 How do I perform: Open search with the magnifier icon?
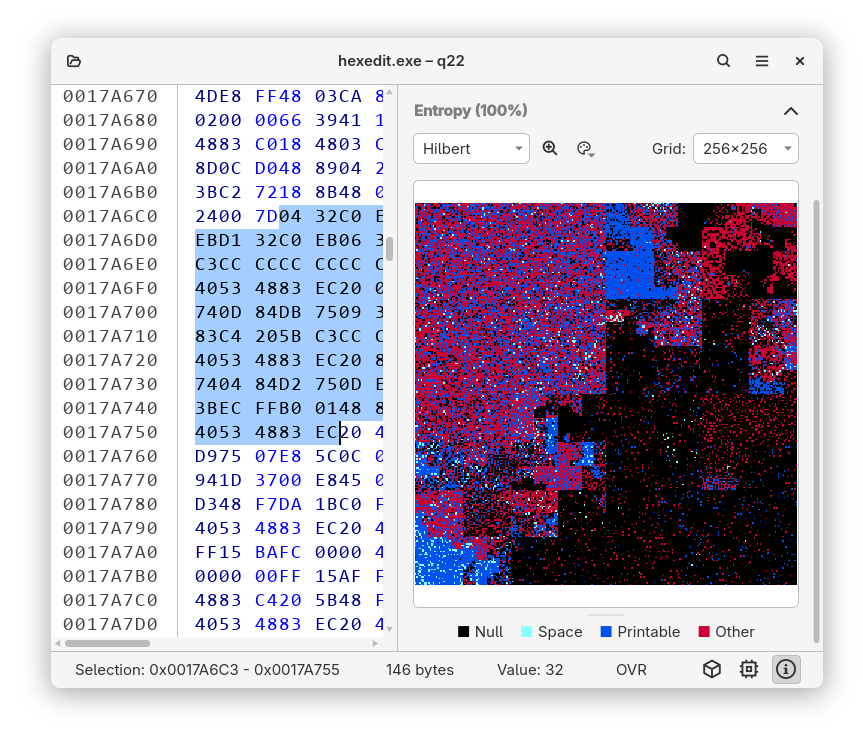[723, 61]
